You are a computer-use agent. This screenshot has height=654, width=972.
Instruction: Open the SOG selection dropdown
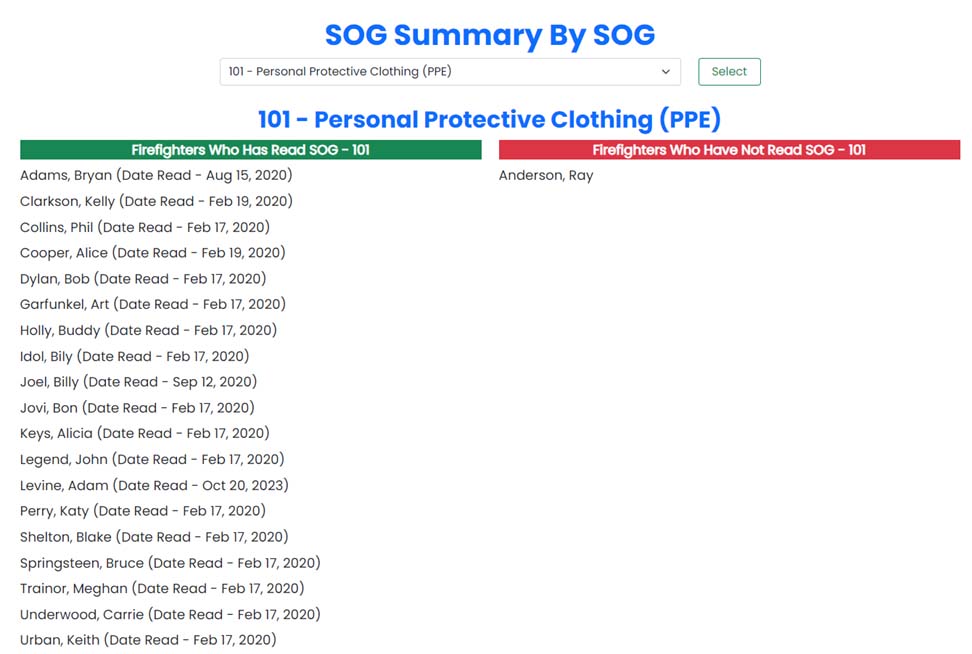(449, 71)
